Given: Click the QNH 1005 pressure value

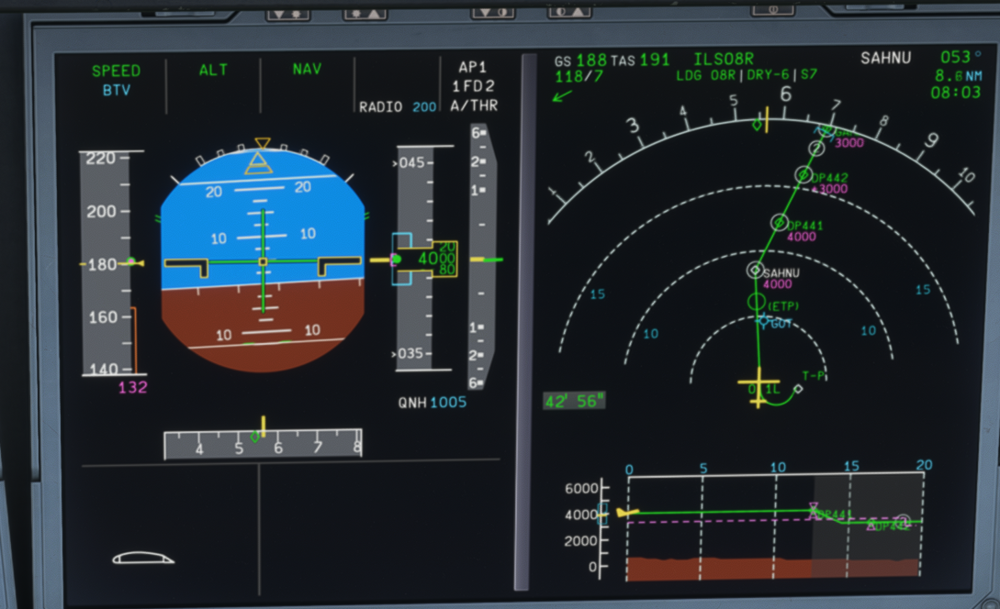Looking at the screenshot, I should tap(432, 402).
